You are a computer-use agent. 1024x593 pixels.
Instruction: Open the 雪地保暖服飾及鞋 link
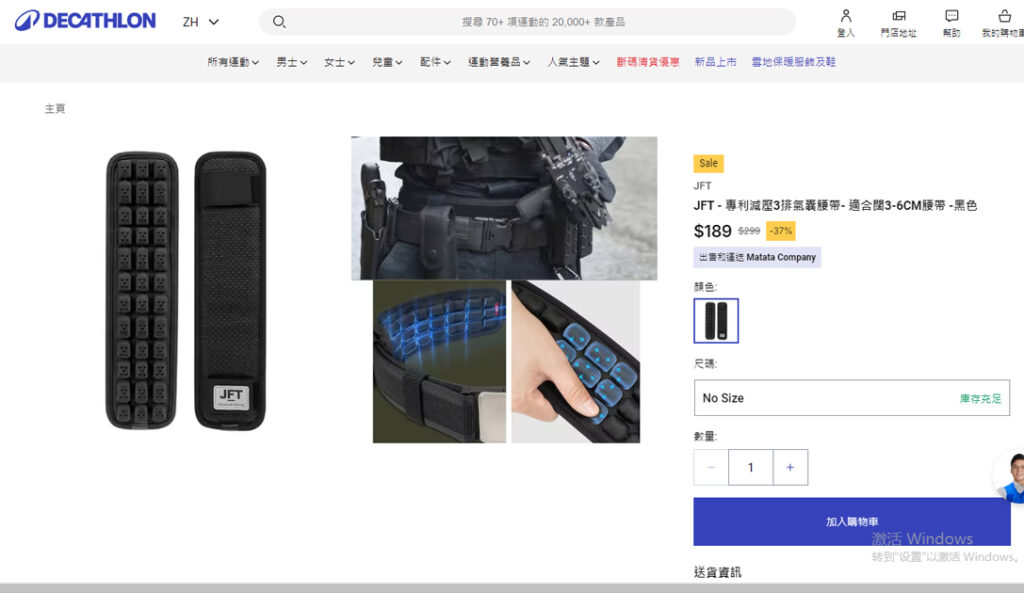793,62
